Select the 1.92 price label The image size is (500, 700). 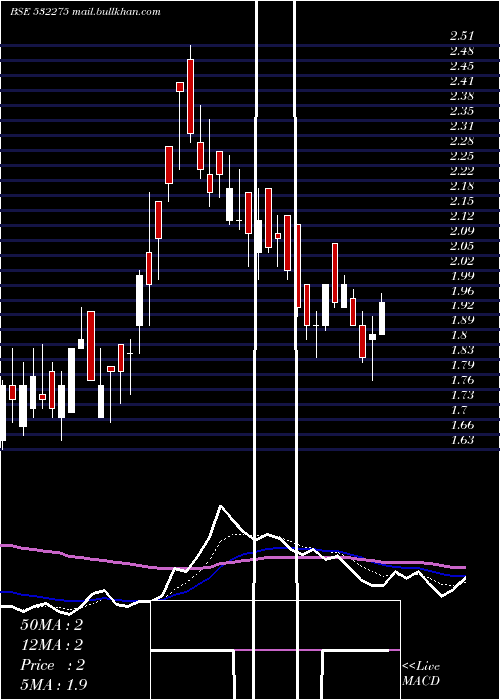point(462,305)
